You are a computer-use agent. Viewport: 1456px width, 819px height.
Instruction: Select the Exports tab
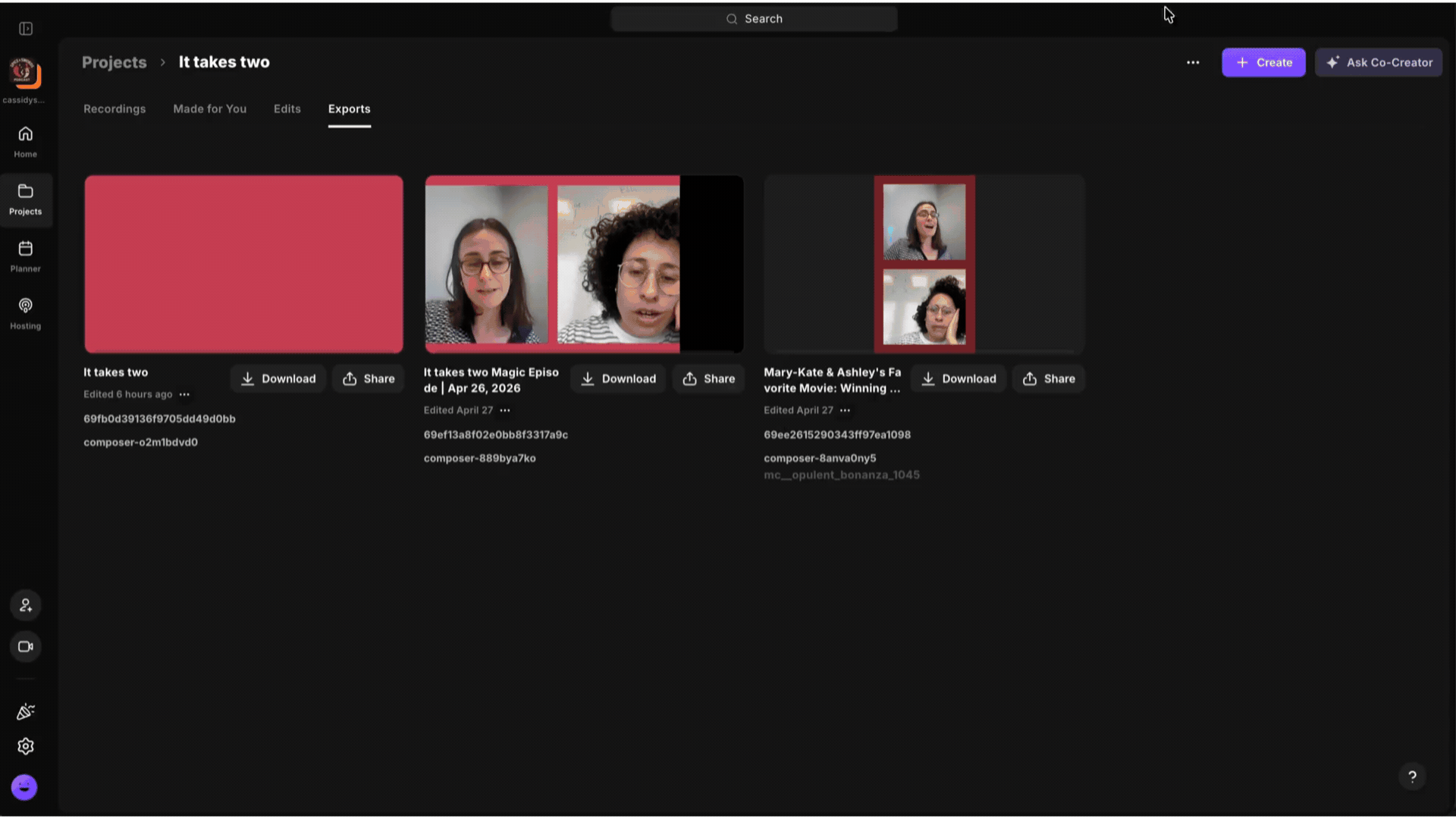point(349,109)
